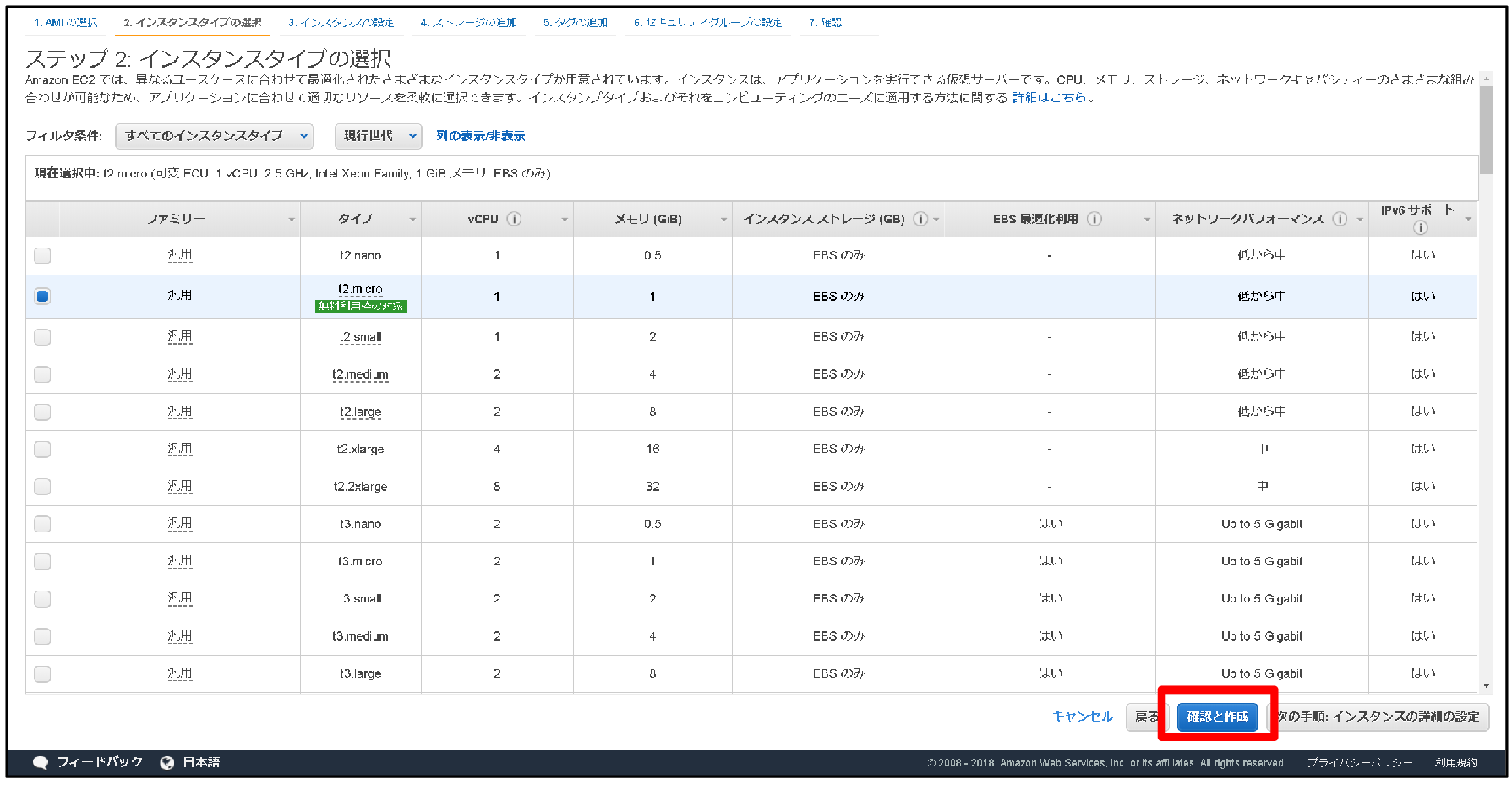Open feedback via the speech bubble icon

[x=40, y=760]
